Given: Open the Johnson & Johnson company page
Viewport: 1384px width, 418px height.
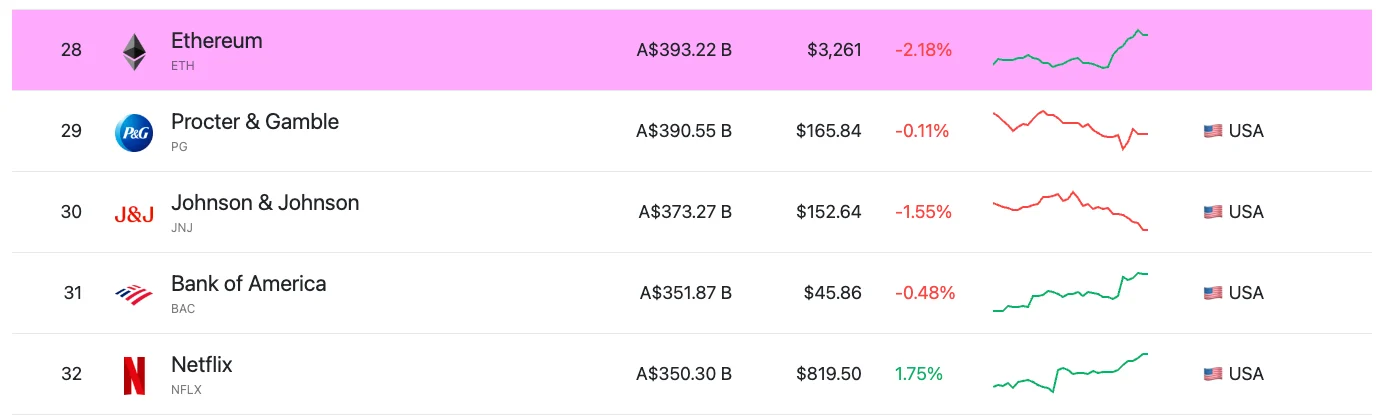Looking at the screenshot, I should (265, 203).
